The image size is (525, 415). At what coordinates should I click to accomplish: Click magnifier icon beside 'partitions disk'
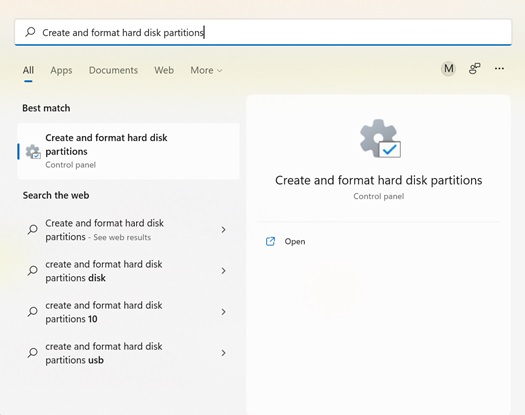(32, 271)
